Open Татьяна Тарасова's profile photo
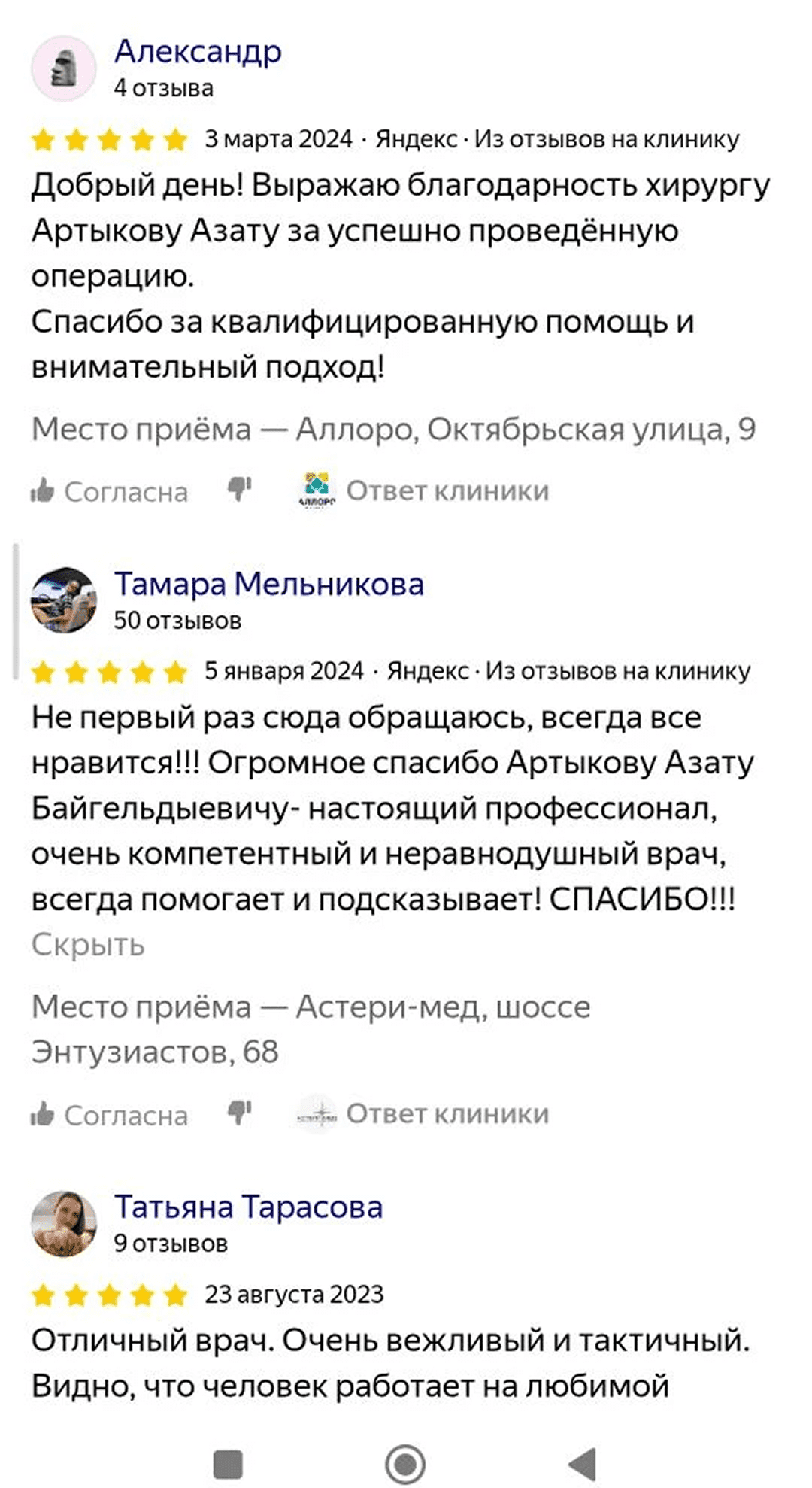This screenshot has width=812, height=1488. click(x=64, y=1223)
